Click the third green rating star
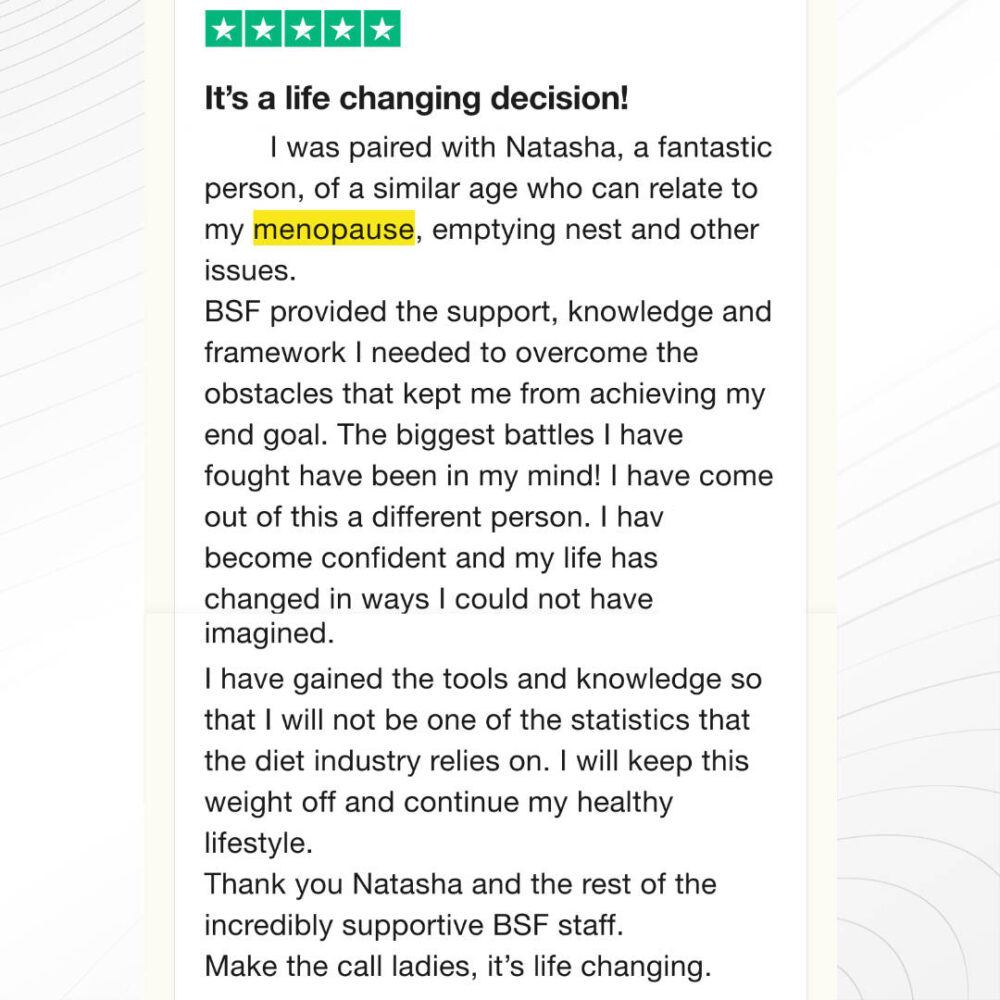 [x=302, y=29]
